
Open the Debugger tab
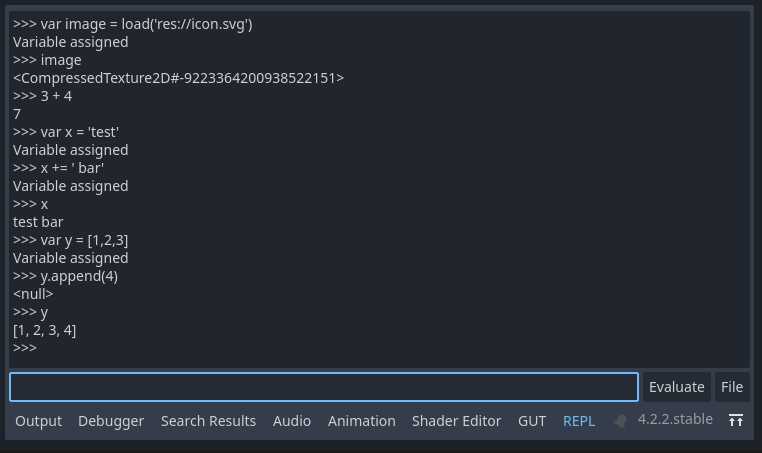111,421
